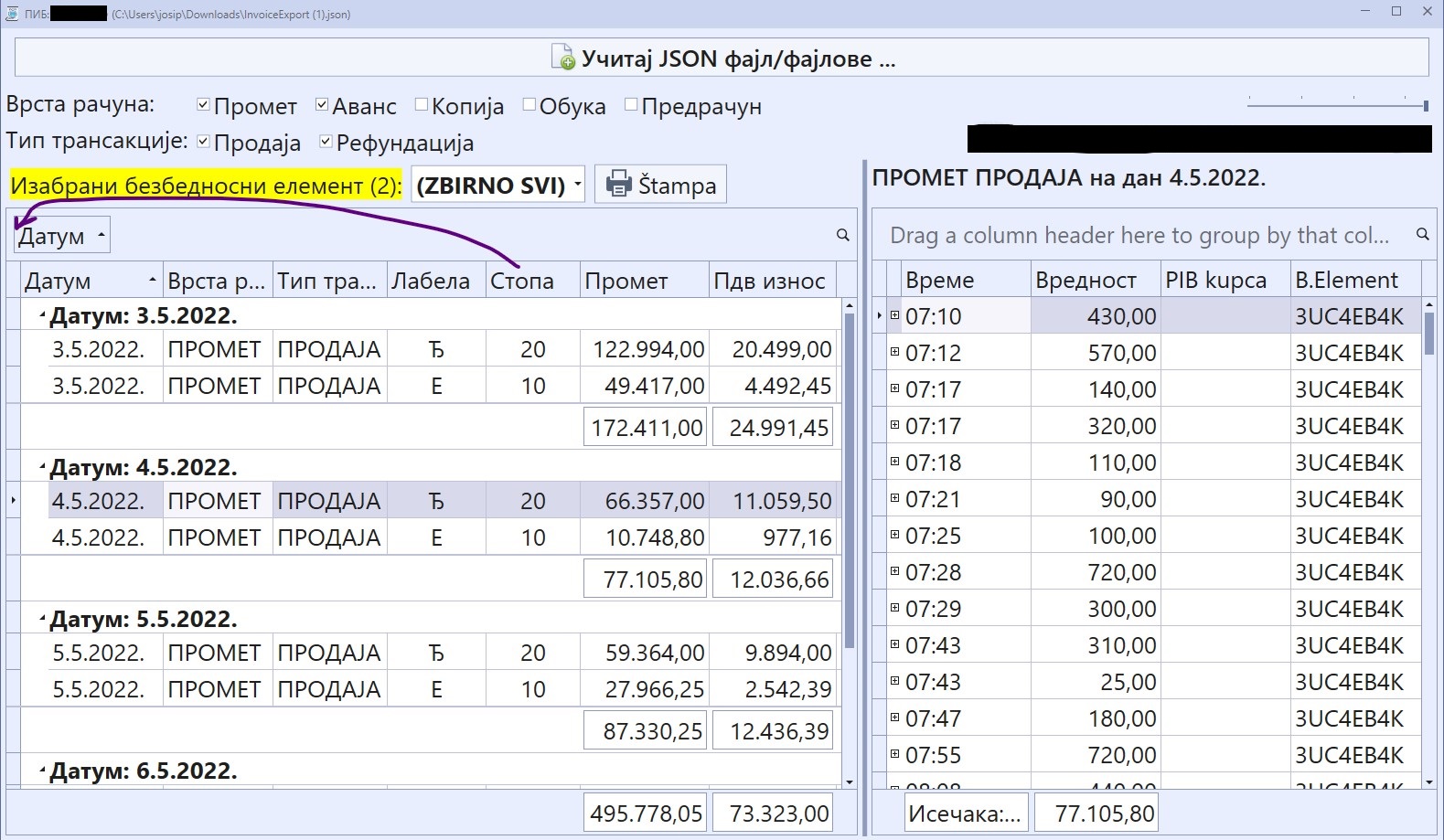Image resolution: width=1444 pixels, height=840 pixels.
Task: Expand the 07:18 invoice row
Action: point(895,461)
